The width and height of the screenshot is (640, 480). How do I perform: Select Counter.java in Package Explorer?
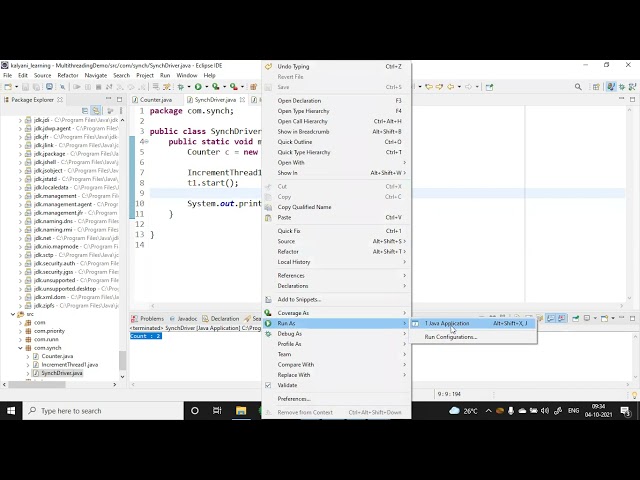pyautogui.click(x=57, y=356)
